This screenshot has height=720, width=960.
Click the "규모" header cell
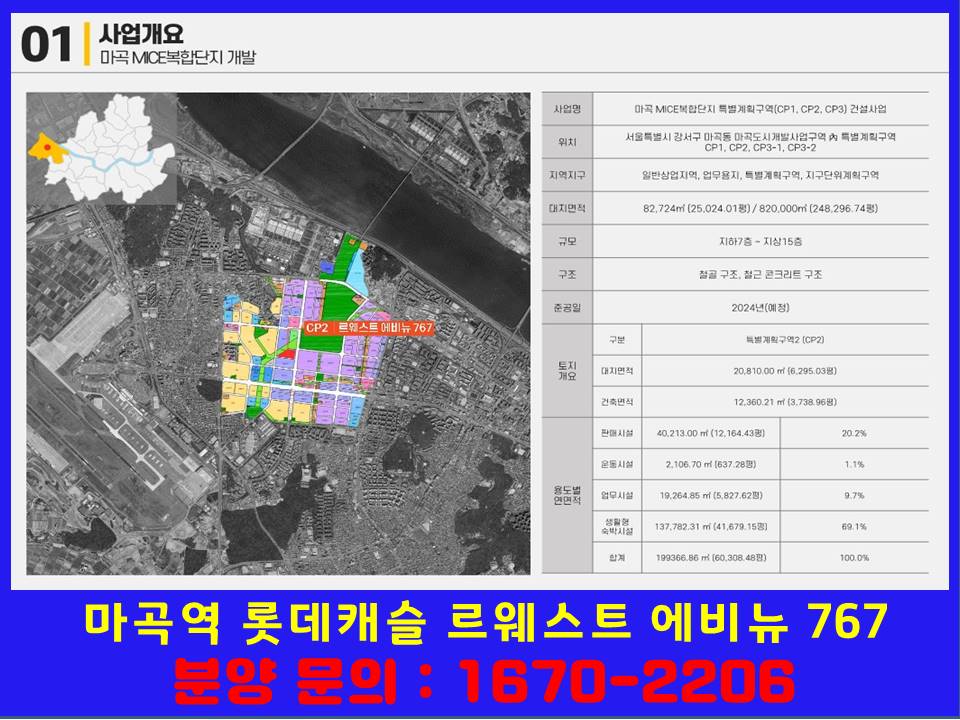click(x=567, y=241)
